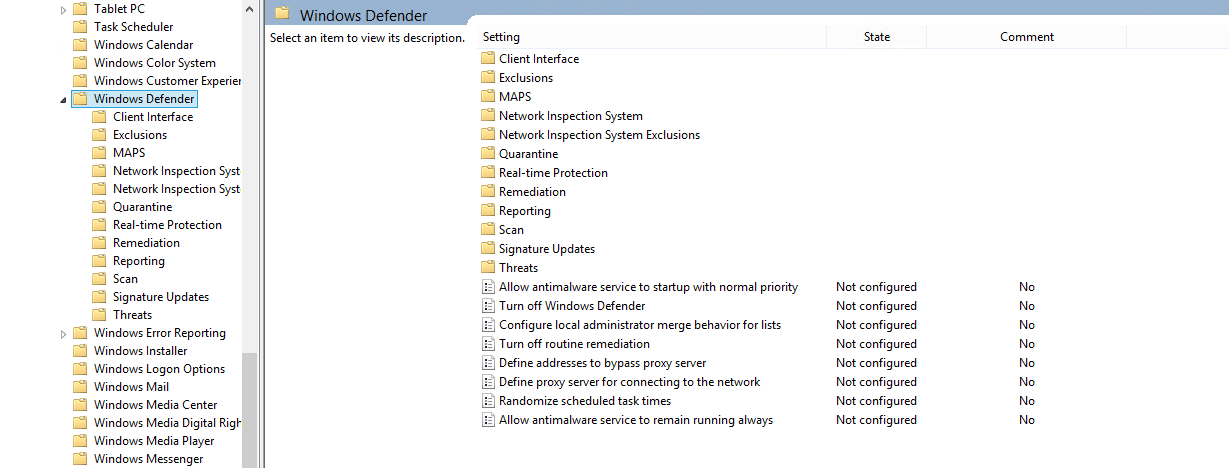This screenshot has width=1229, height=468.
Task: Click the Quarantine folder icon in settings list
Action: (x=488, y=154)
